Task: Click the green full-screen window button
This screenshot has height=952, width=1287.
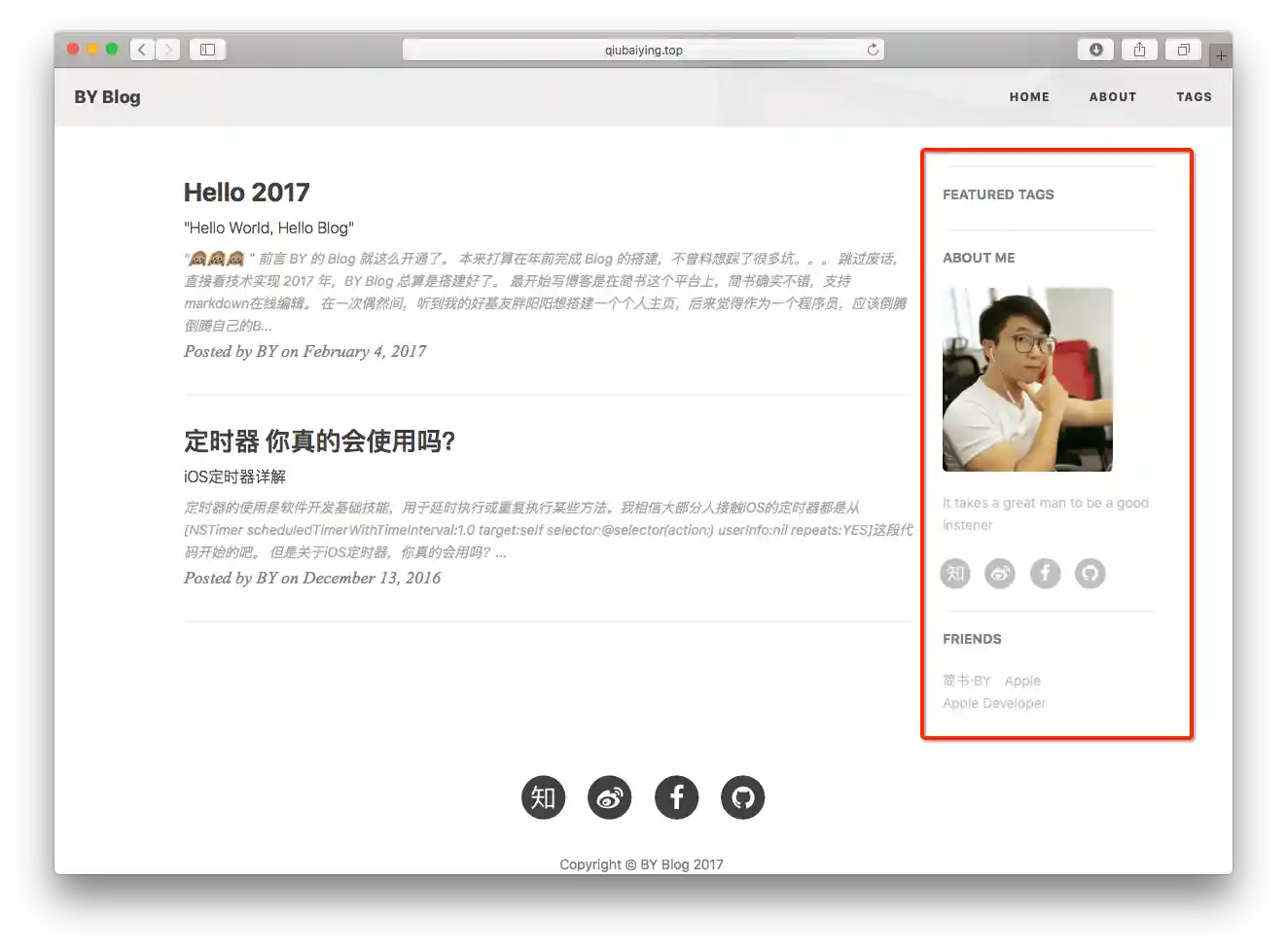Action: click(x=112, y=49)
